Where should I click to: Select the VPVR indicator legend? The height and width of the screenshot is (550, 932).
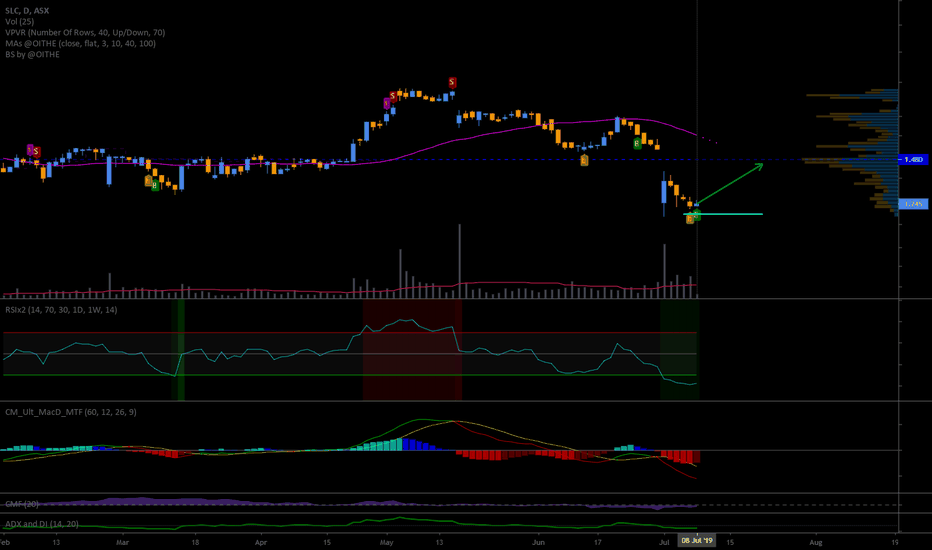coord(85,33)
